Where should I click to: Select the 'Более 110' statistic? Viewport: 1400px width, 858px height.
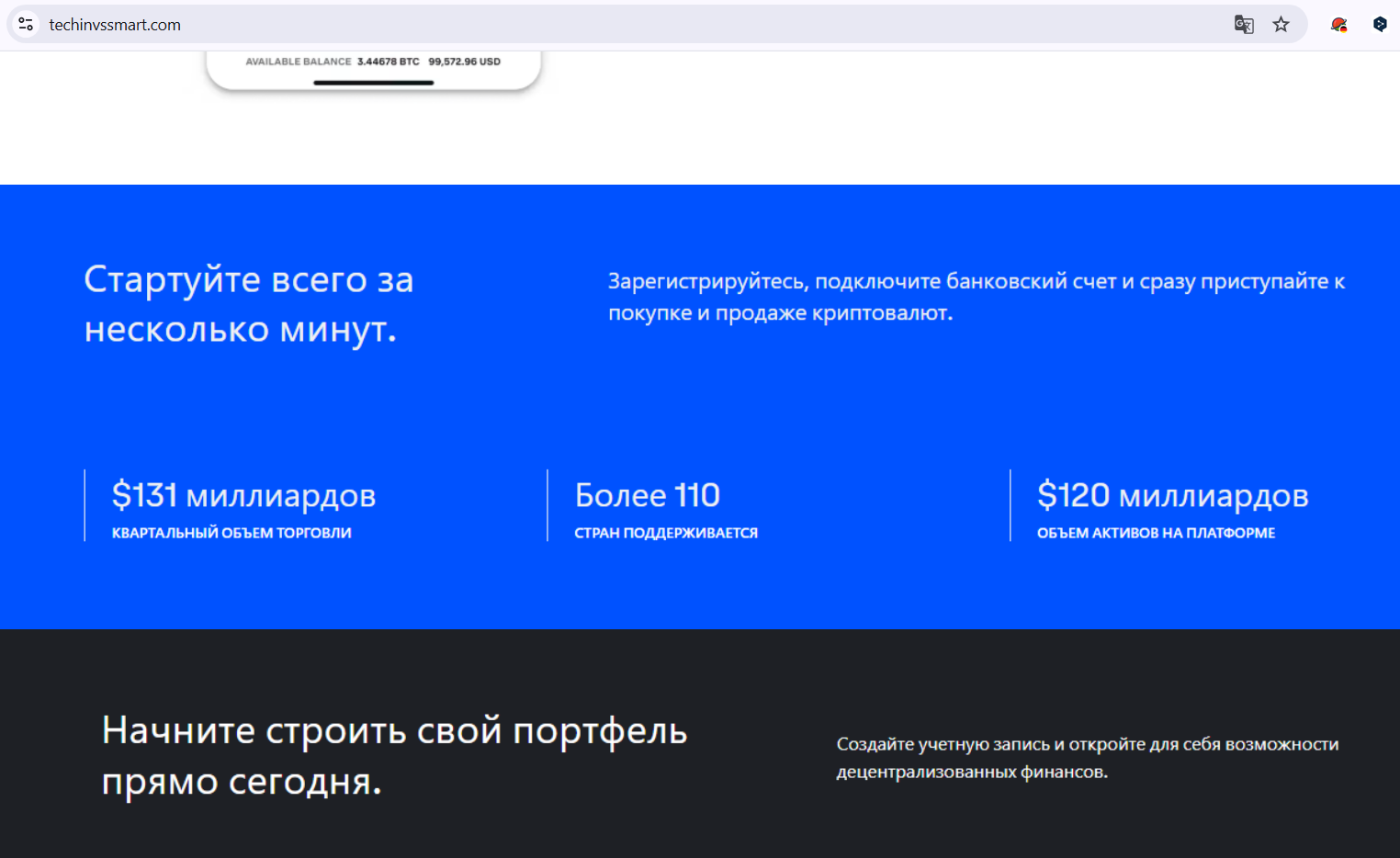(647, 495)
